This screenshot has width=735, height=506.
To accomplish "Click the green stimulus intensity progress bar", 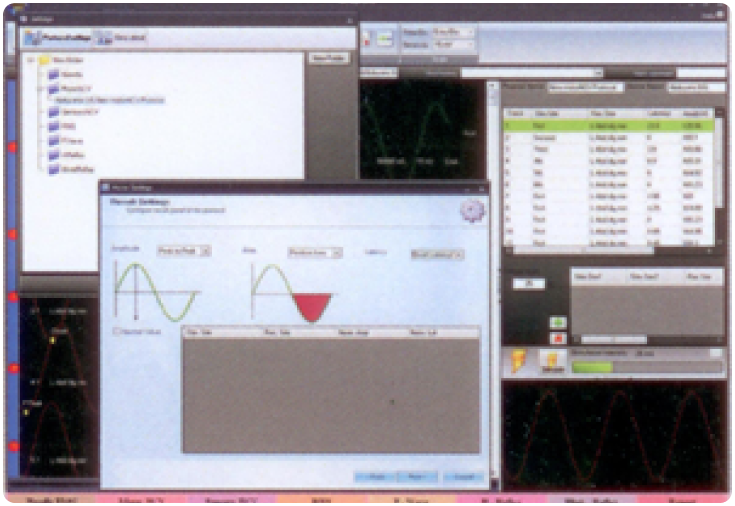I will tap(646, 367).
